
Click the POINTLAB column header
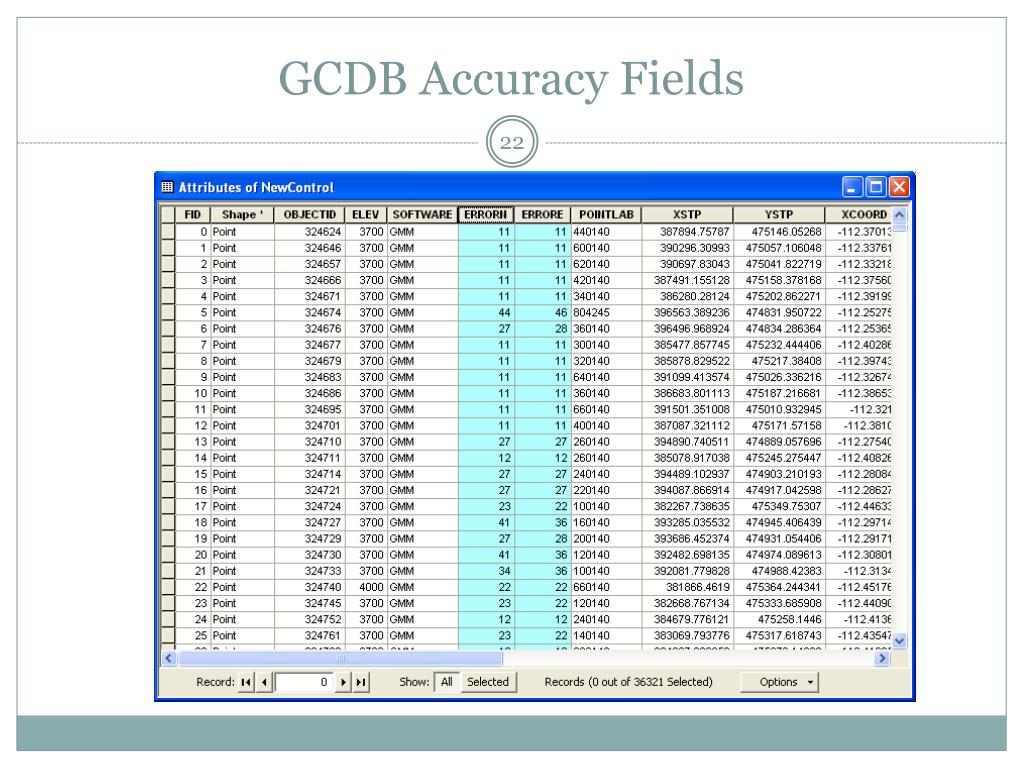pos(605,214)
